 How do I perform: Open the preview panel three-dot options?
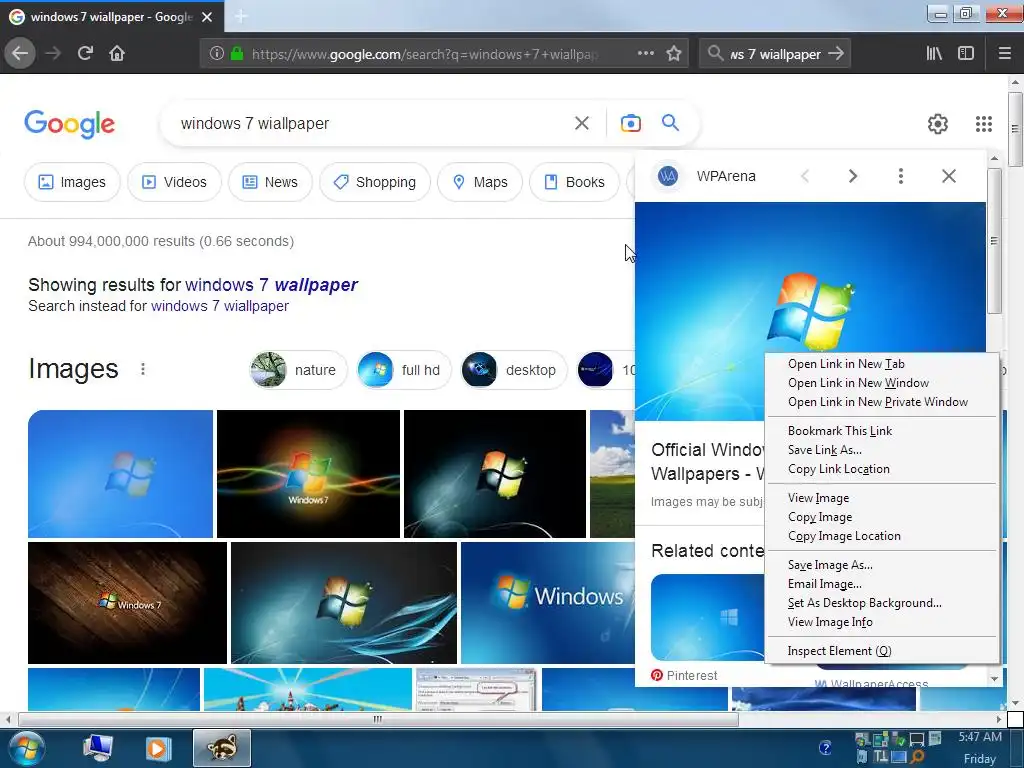901,176
